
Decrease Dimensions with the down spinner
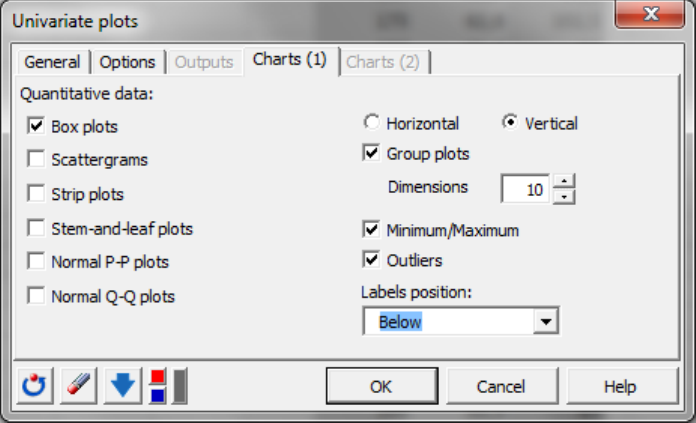(564, 197)
